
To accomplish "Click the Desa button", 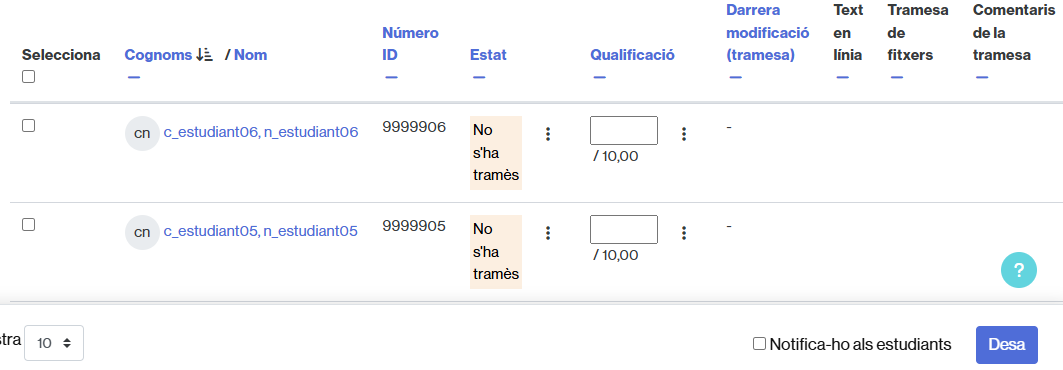I will click(1007, 344).
